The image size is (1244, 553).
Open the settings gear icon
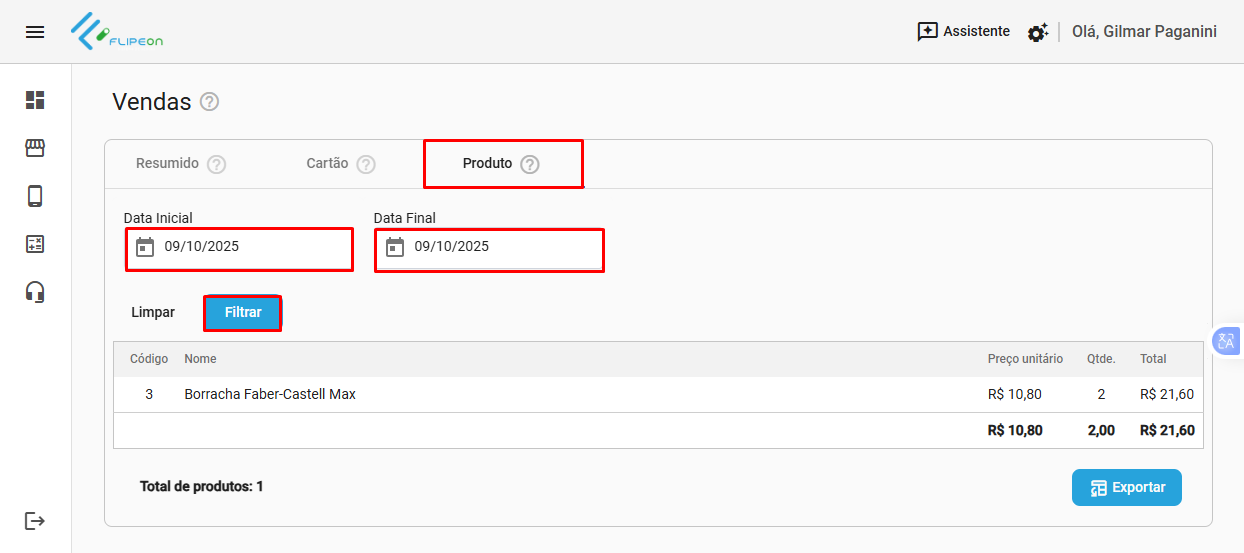1037,32
